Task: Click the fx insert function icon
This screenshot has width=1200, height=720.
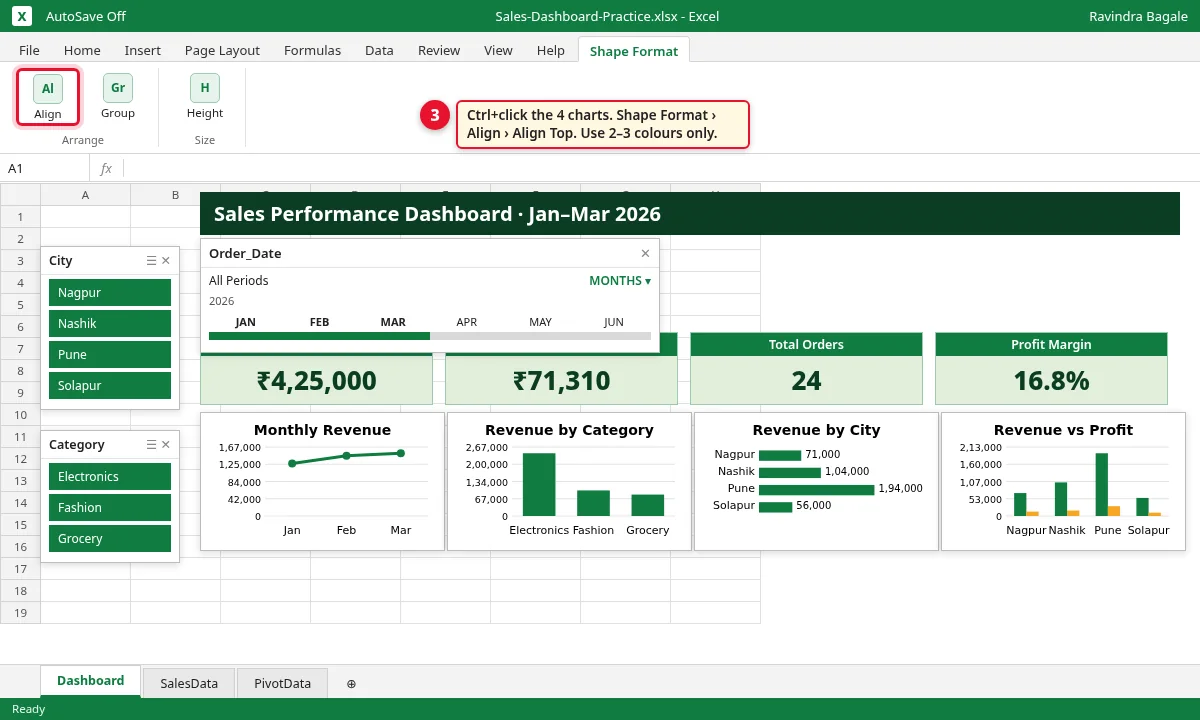Action: pos(106,168)
